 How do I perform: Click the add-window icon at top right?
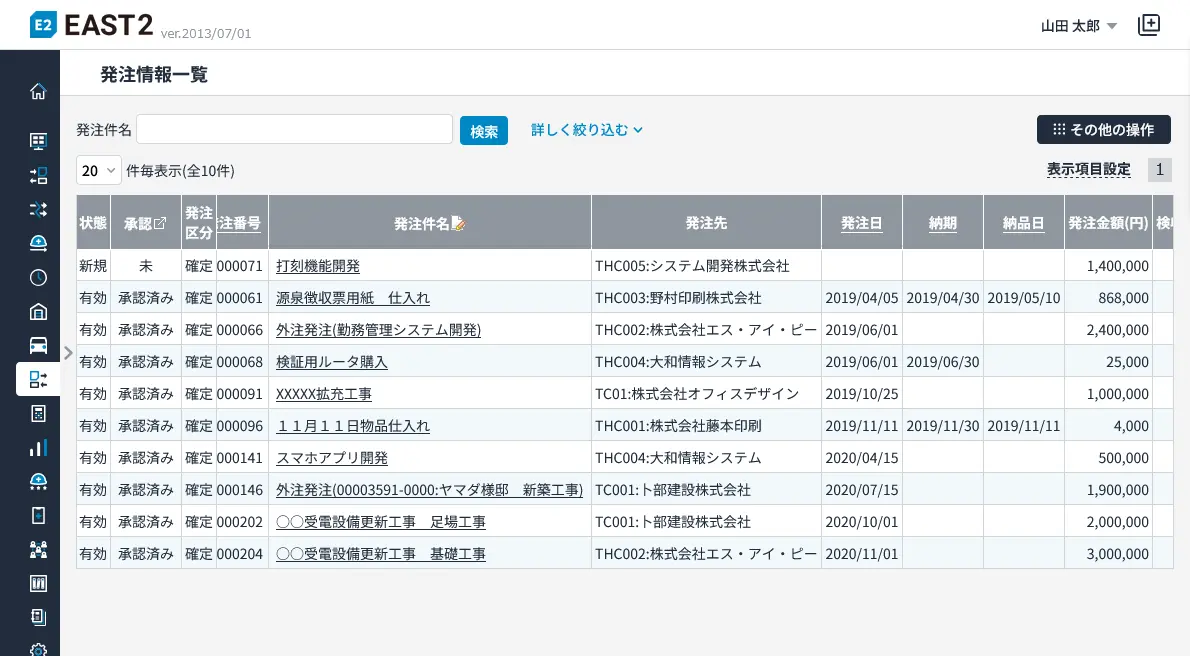pyautogui.click(x=1149, y=26)
